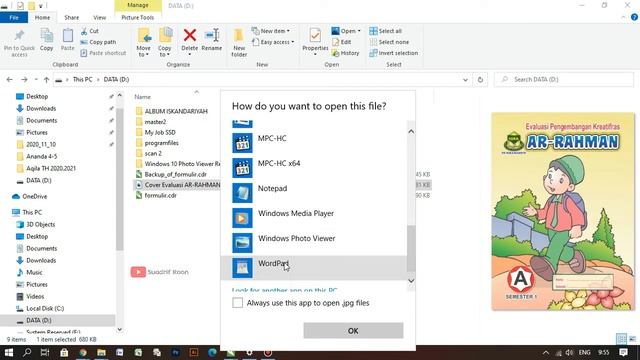Select WordPad app icon

point(242,268)
